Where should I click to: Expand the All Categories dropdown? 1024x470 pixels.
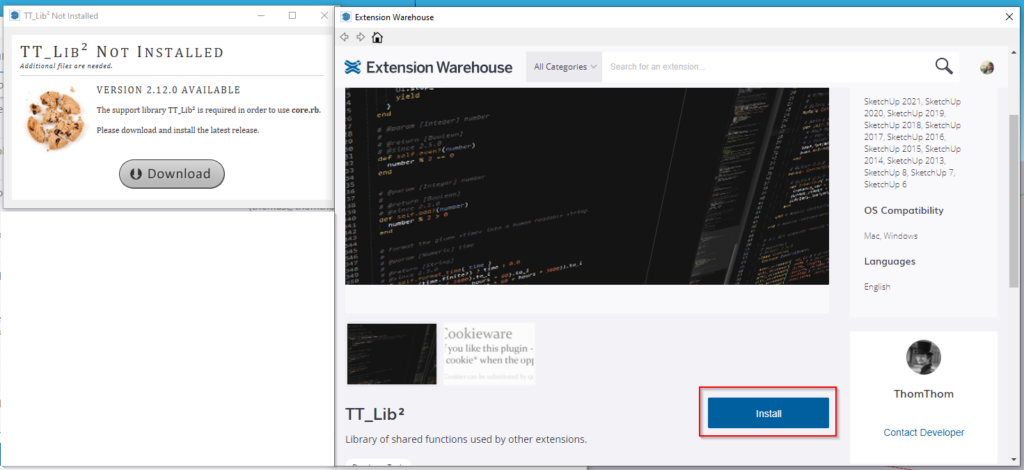(564, 67)
